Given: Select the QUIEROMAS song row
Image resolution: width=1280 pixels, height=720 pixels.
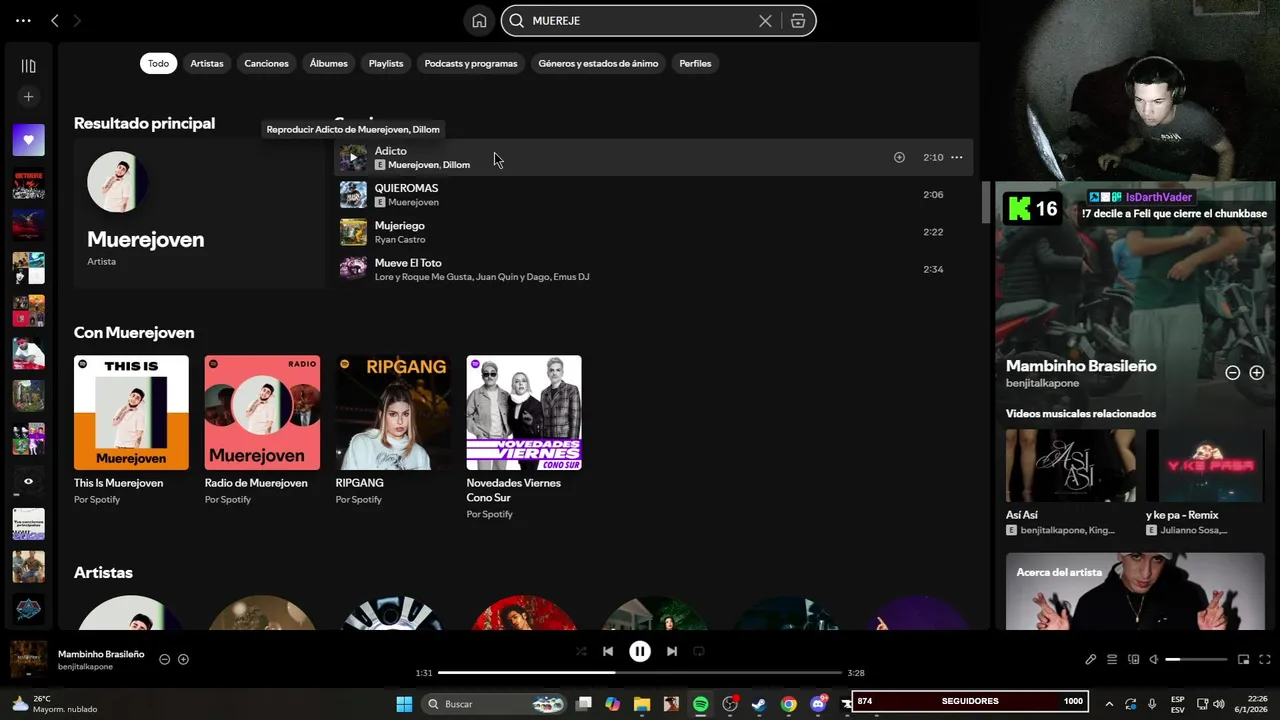Looking at the screenshot, I should tap(653, 195).
